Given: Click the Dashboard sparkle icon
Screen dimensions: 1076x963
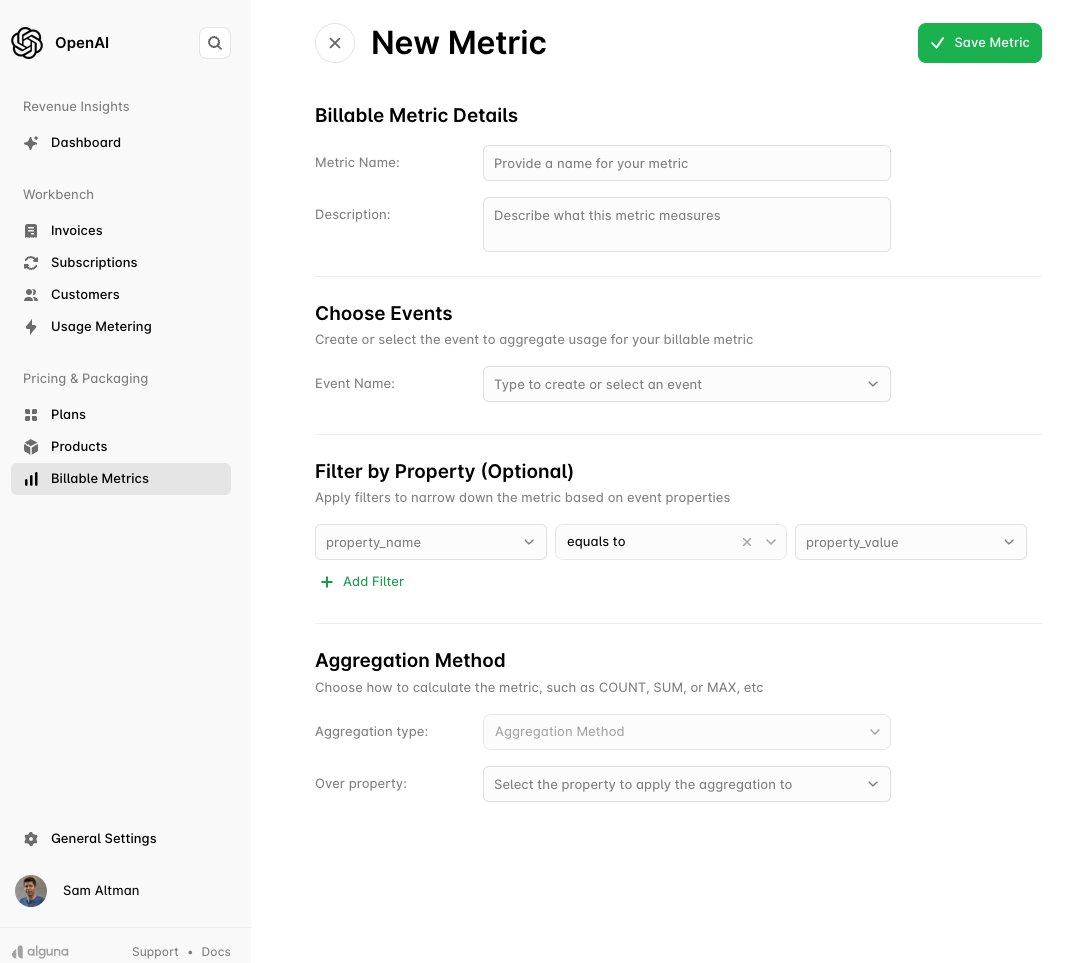Looking at the screenshot, I should pyautogui.click(x=31, y=143).
